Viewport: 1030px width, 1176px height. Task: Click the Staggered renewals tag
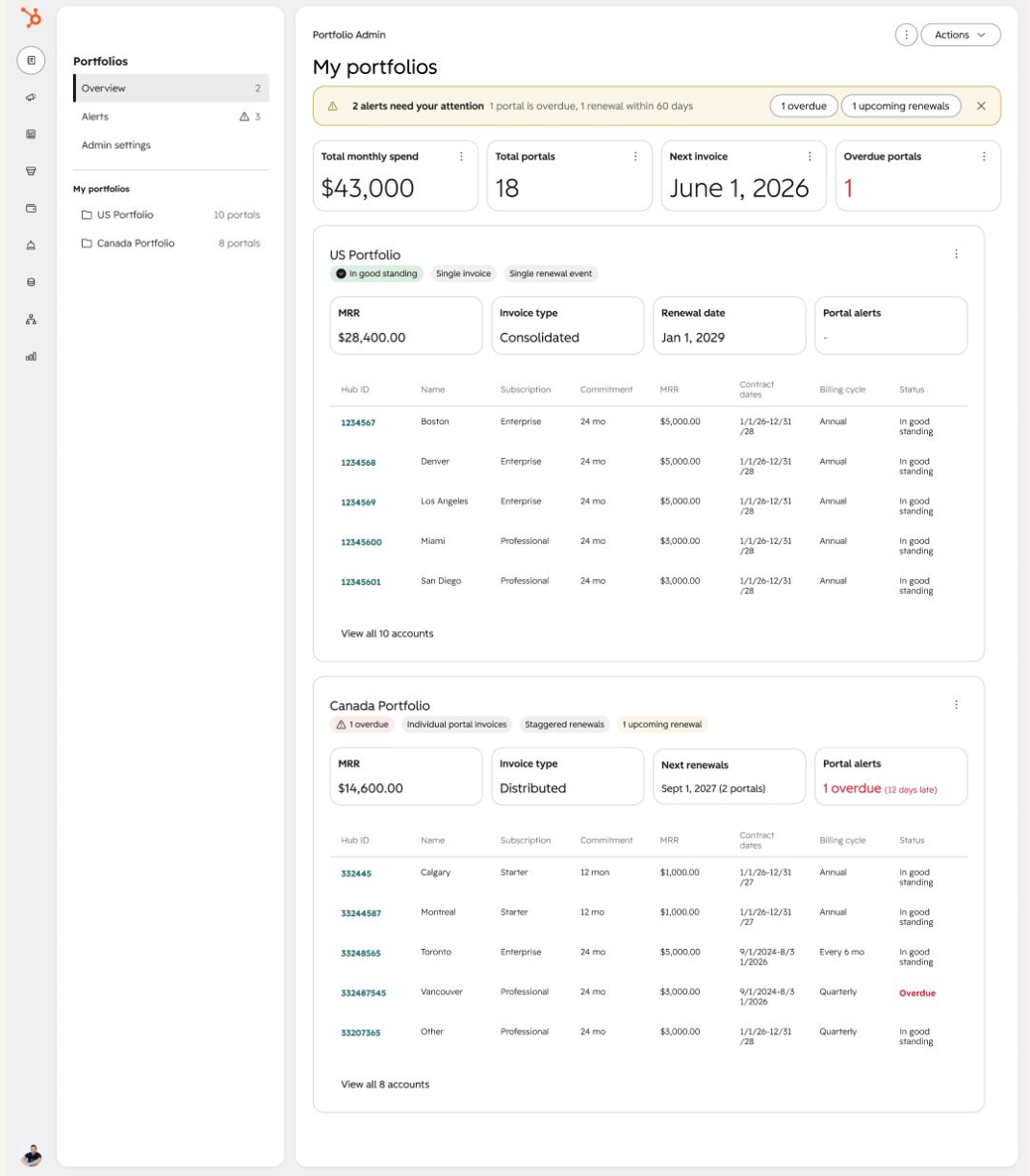pyautogui.click(x=565, y=725)
